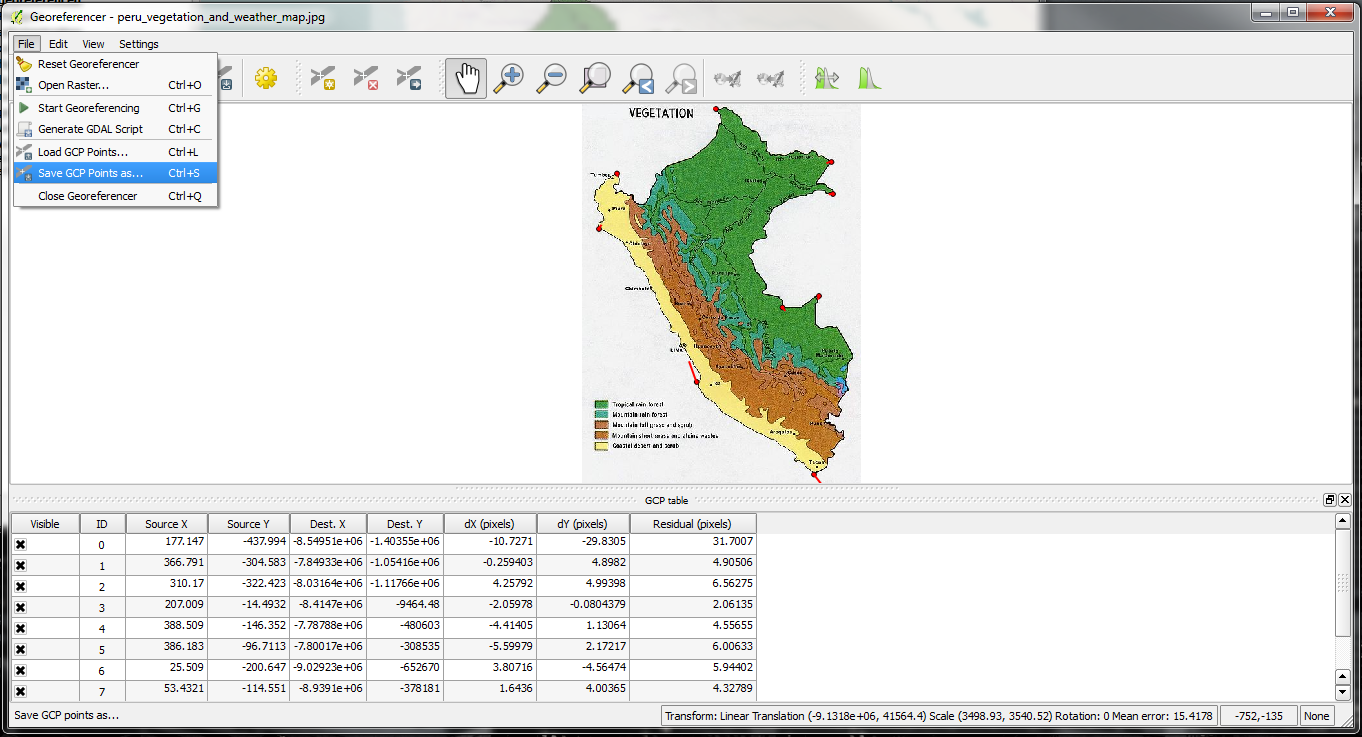
Task: Open the Transformation settings gear icon
Action: (265, 78)
